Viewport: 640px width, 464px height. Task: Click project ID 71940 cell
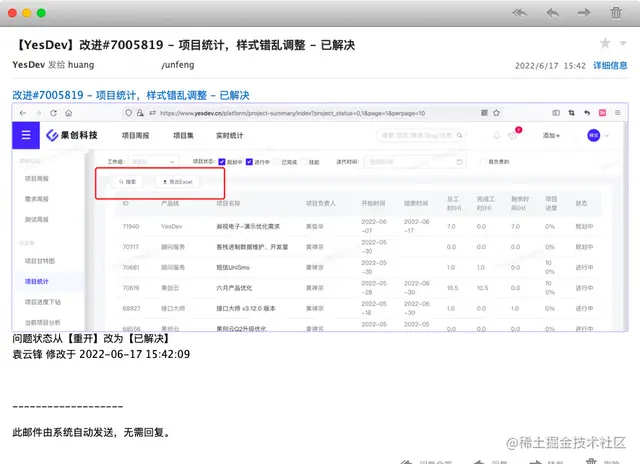[x=131, y=226]
